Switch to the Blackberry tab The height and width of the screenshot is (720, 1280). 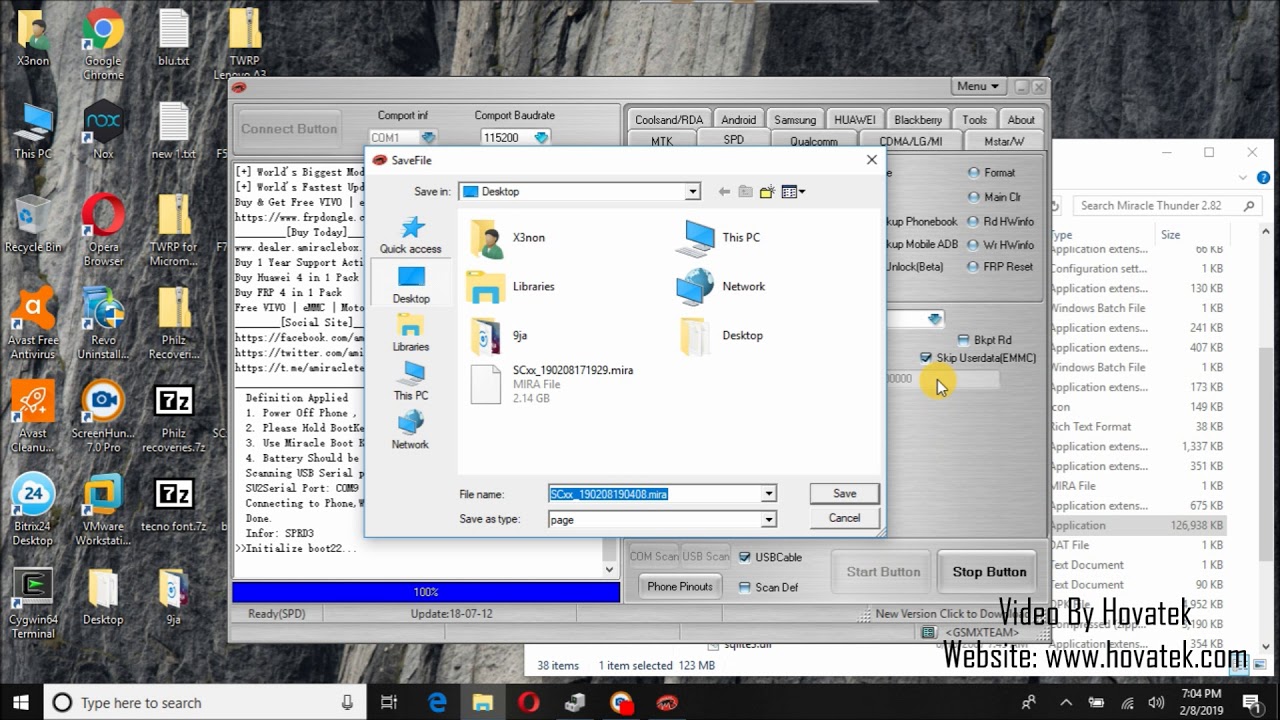point(918,120)
